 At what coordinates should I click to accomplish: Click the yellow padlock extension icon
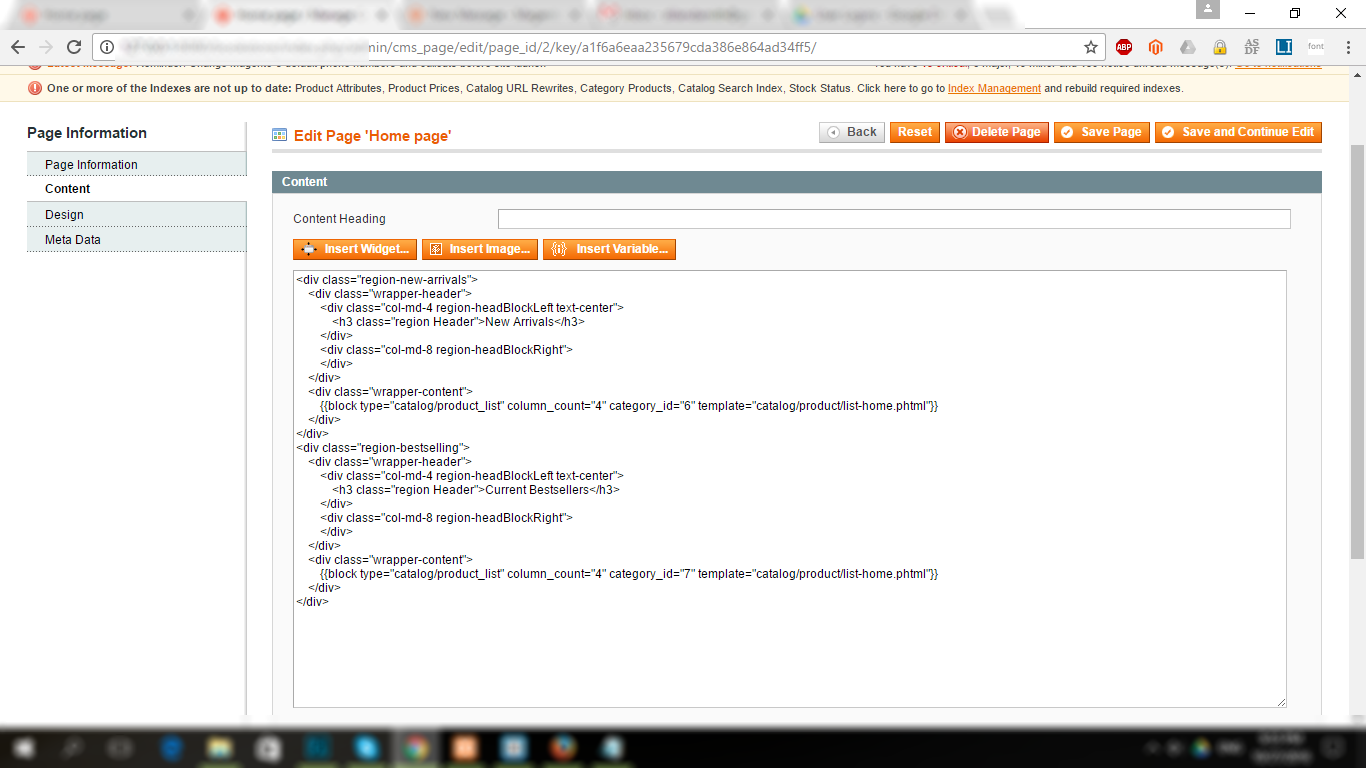point(1220,47)
